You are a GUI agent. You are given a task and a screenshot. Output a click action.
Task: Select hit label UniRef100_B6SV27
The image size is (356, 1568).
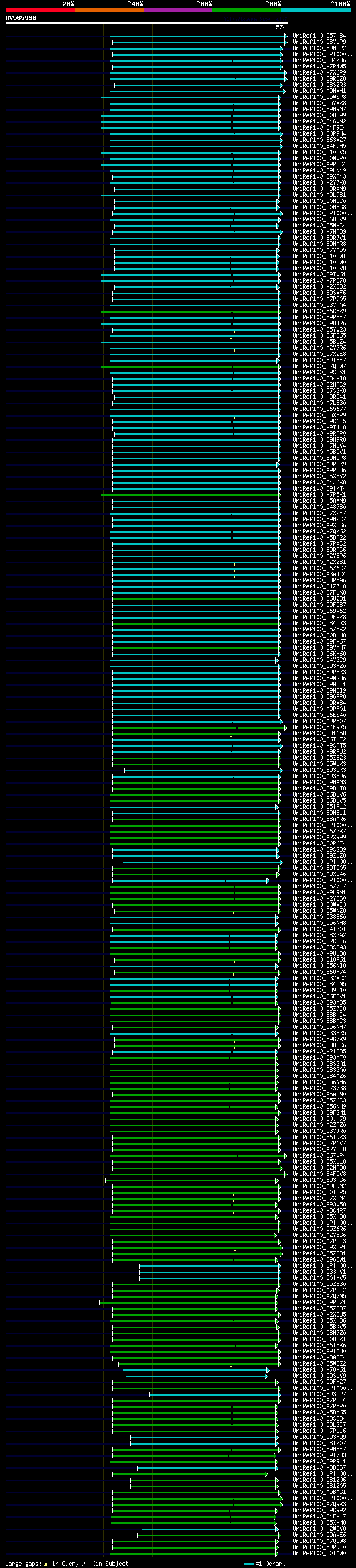(319, 140)
